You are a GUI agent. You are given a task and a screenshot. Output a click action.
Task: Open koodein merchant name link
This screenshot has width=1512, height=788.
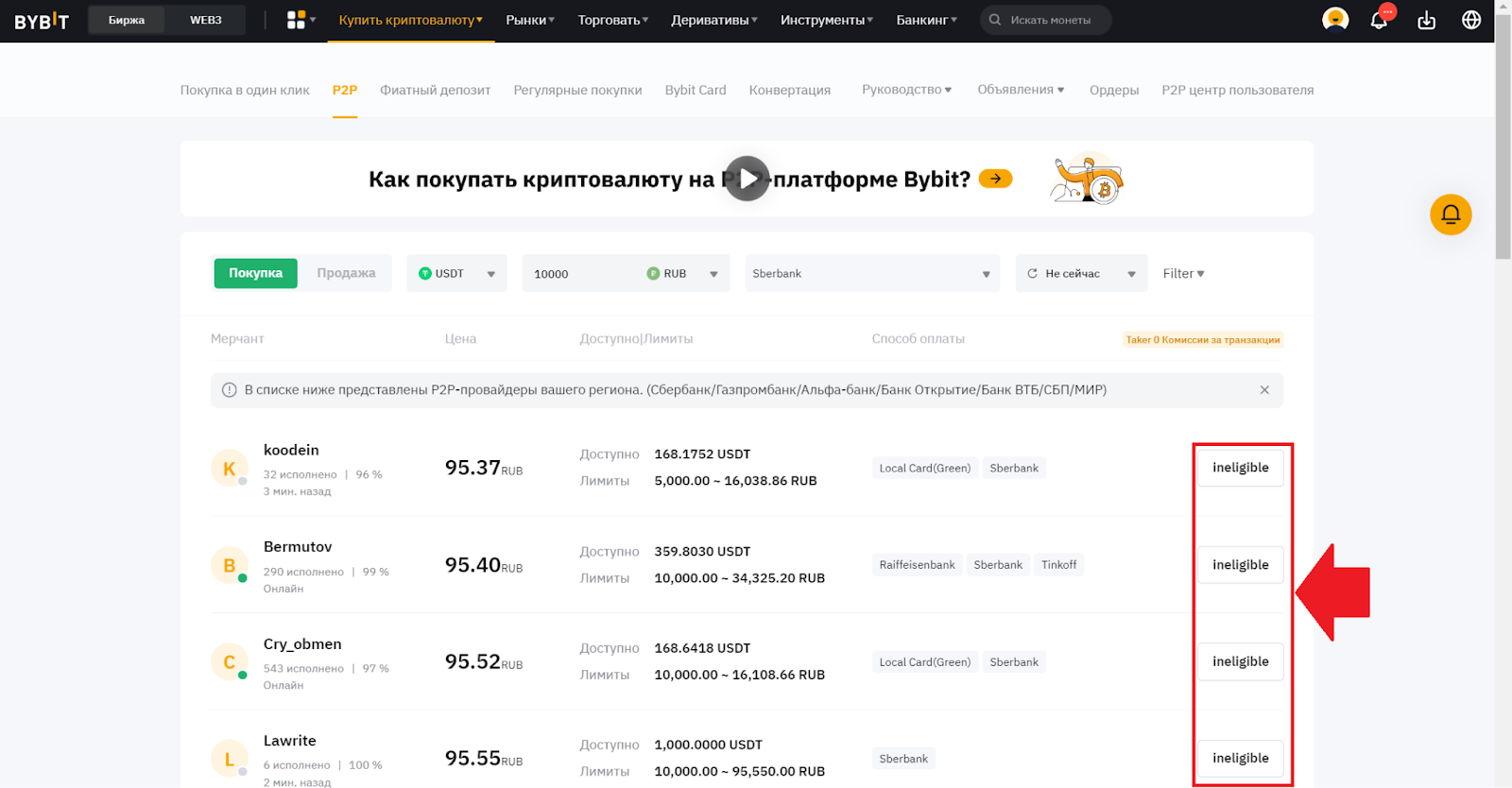point(291,450)
